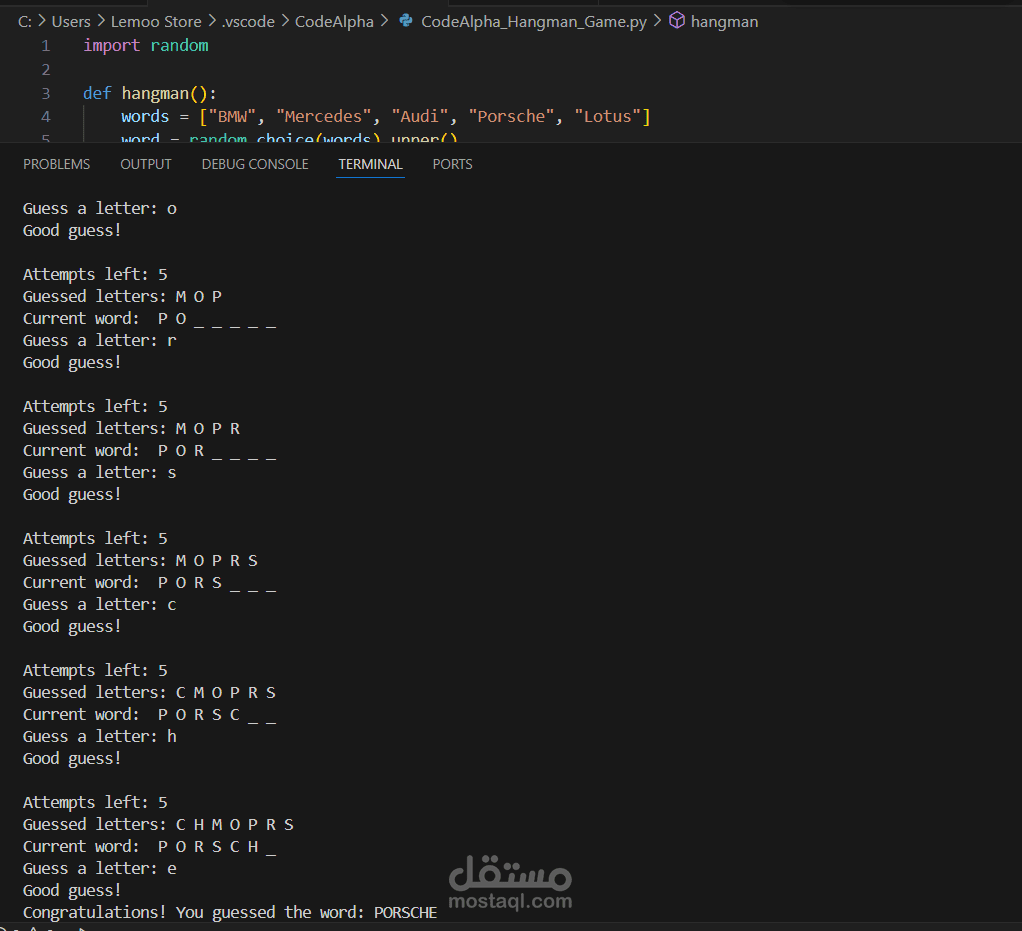Open the 'Lemoo Store' breadcrumb segment

point(156,22)
